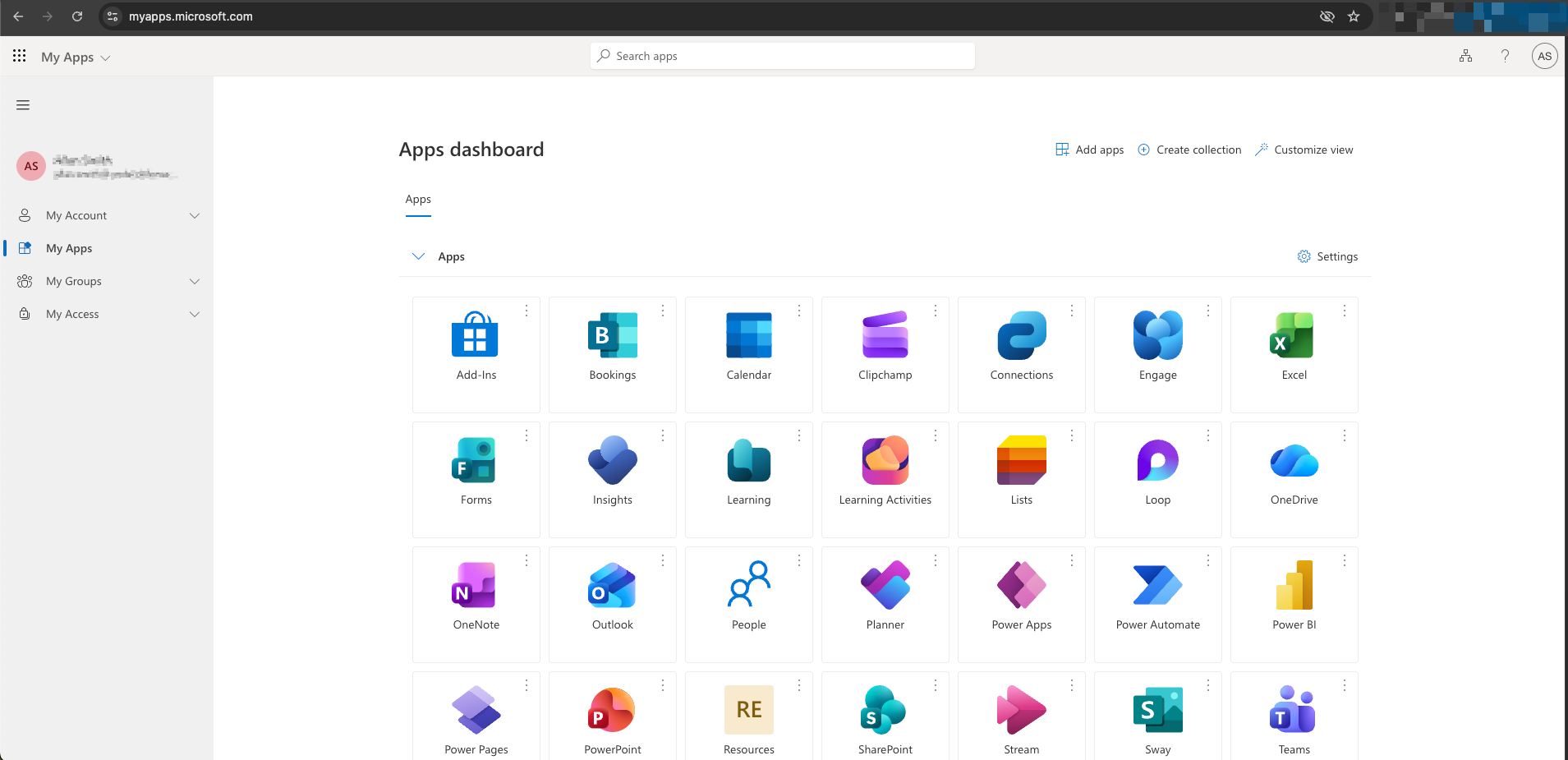This screenshot has height=760, width=1568.
Task: Launch the Stream app
Action: coord(1021,716)
